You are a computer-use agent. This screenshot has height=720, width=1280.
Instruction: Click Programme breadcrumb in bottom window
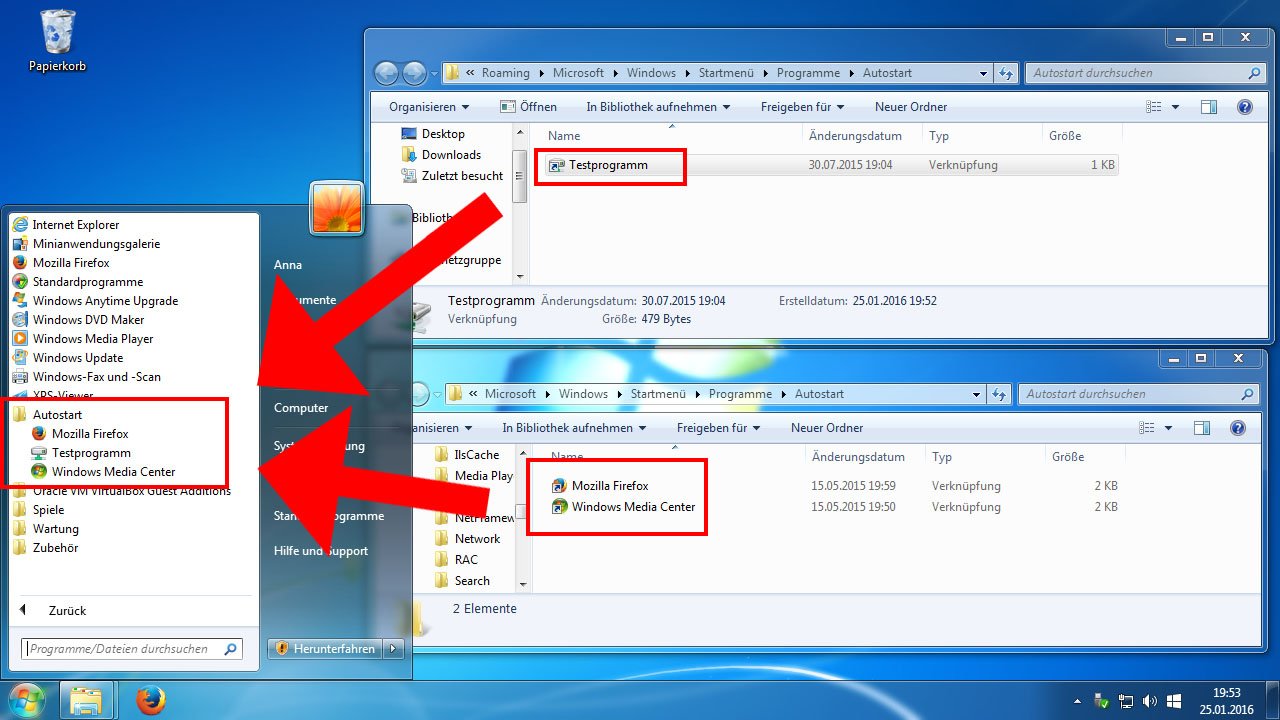(740, 394)
